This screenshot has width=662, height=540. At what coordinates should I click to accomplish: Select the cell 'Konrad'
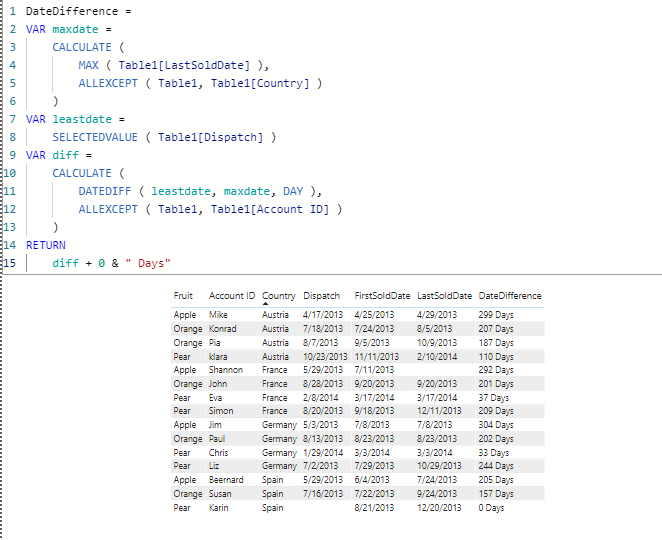(222, 328)
